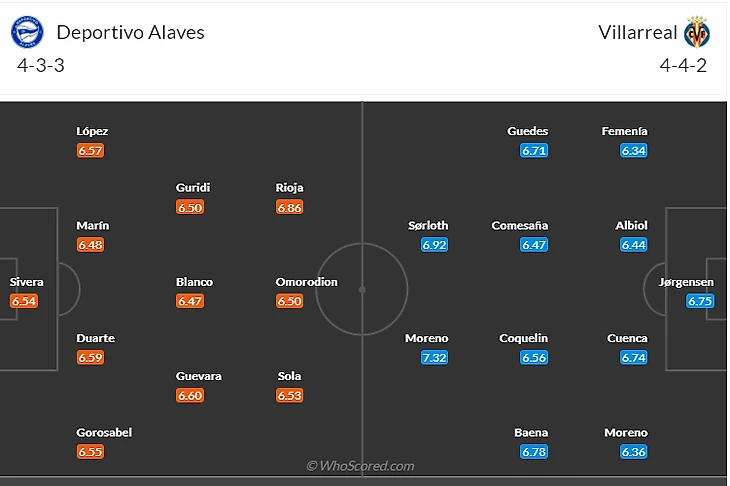This screenshot has height=486, width=730.
Task: Select the 6.92 rating badge
Action: pos(434,245)
